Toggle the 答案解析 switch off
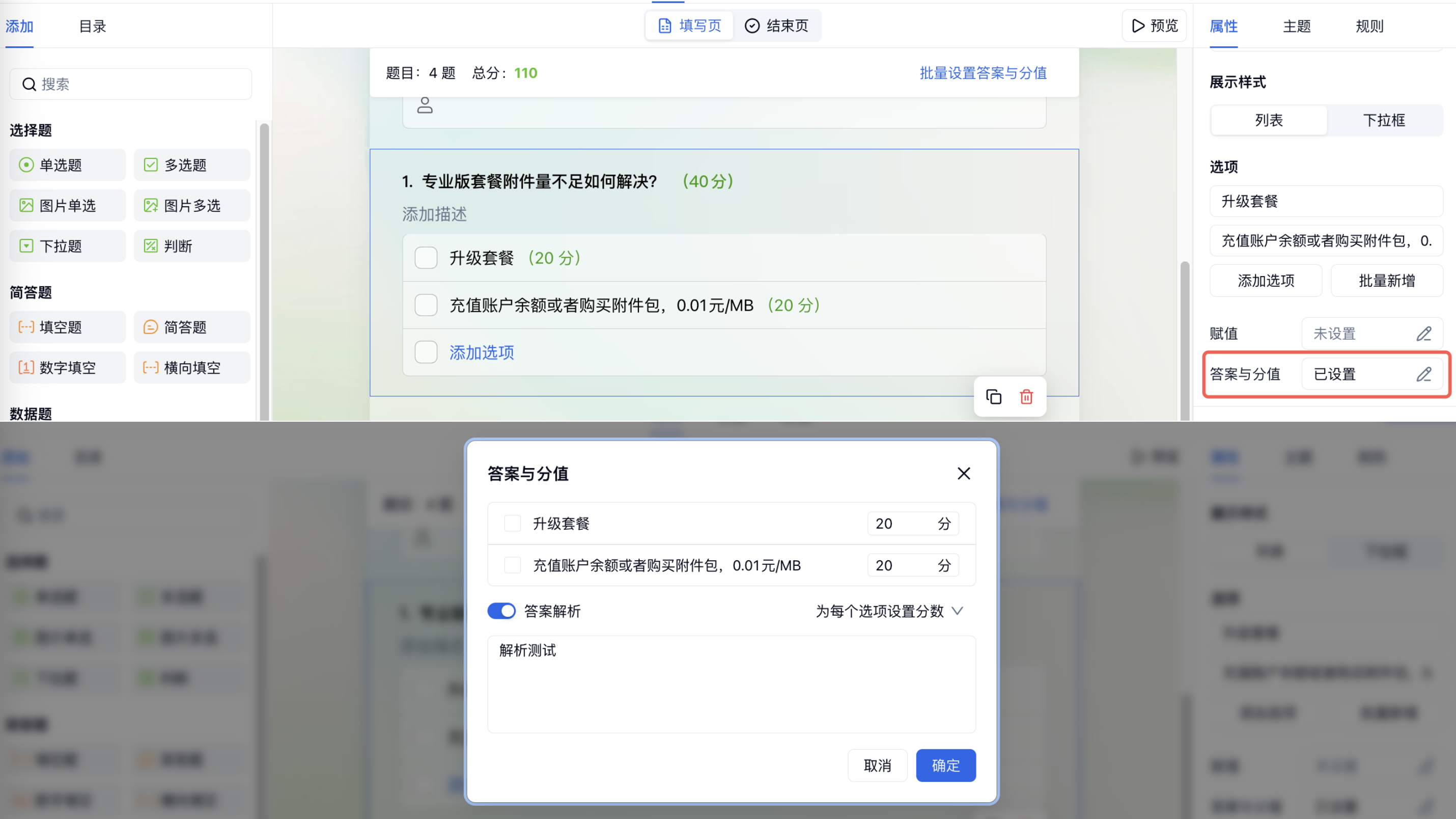 click(501, 611)
